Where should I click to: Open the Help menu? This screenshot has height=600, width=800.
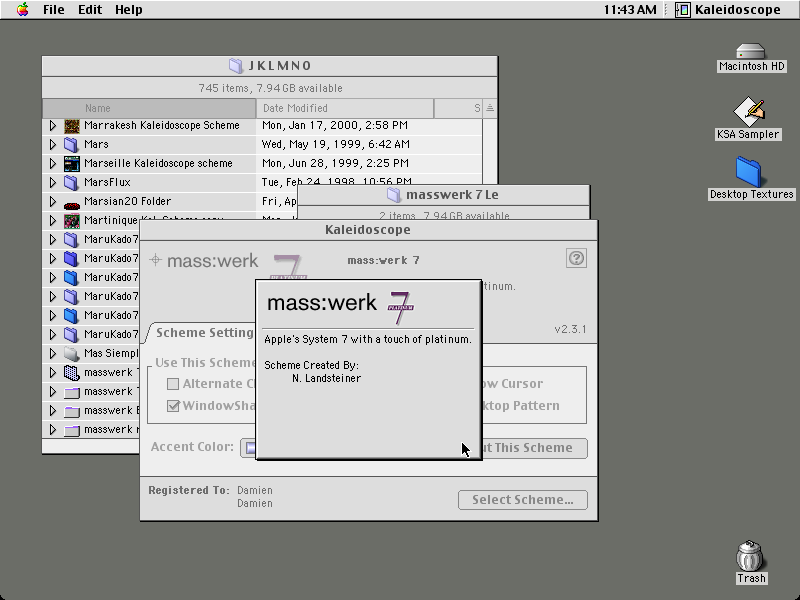(x=129, y=10)
